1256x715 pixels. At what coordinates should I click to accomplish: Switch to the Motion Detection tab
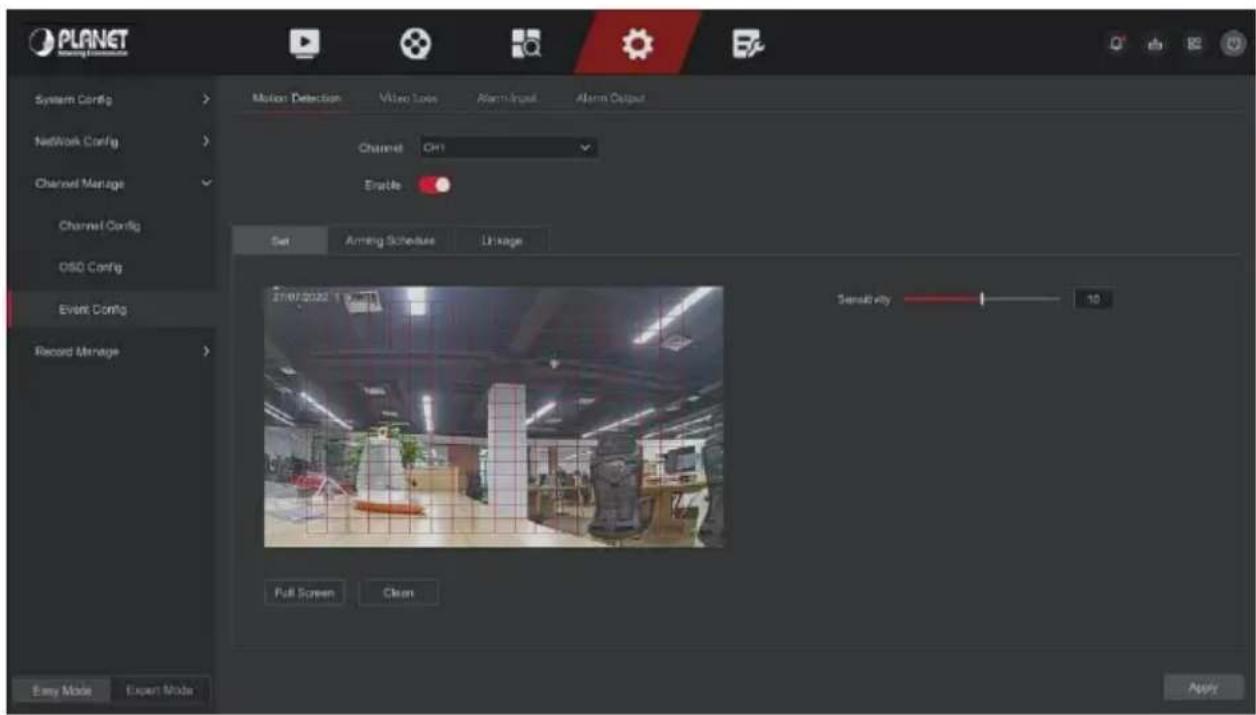coord(297,98)
